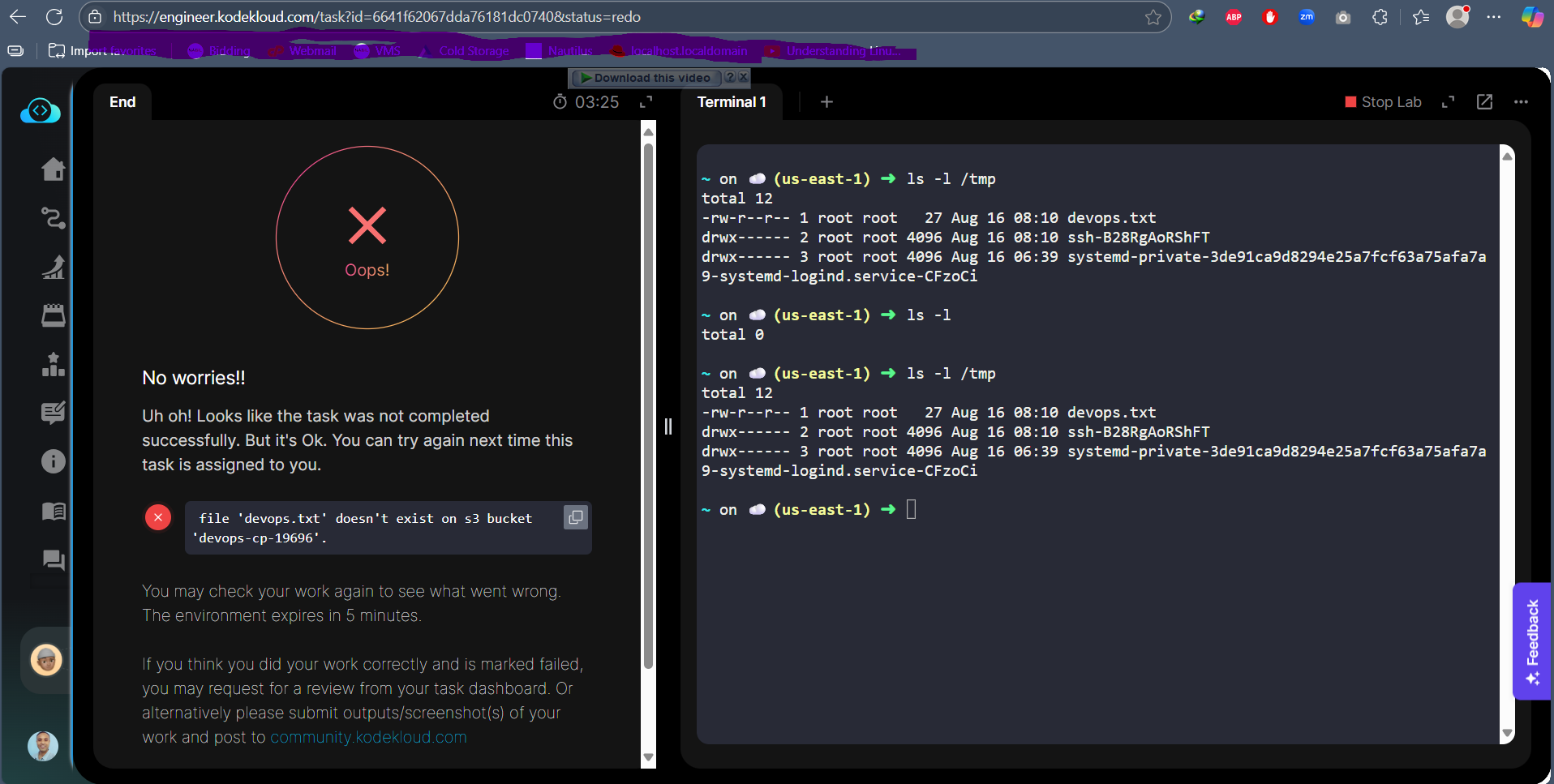Open the leaderboard podium icon in sidebar
Screen dimensions: 1554x784
(x=54, y=365)
